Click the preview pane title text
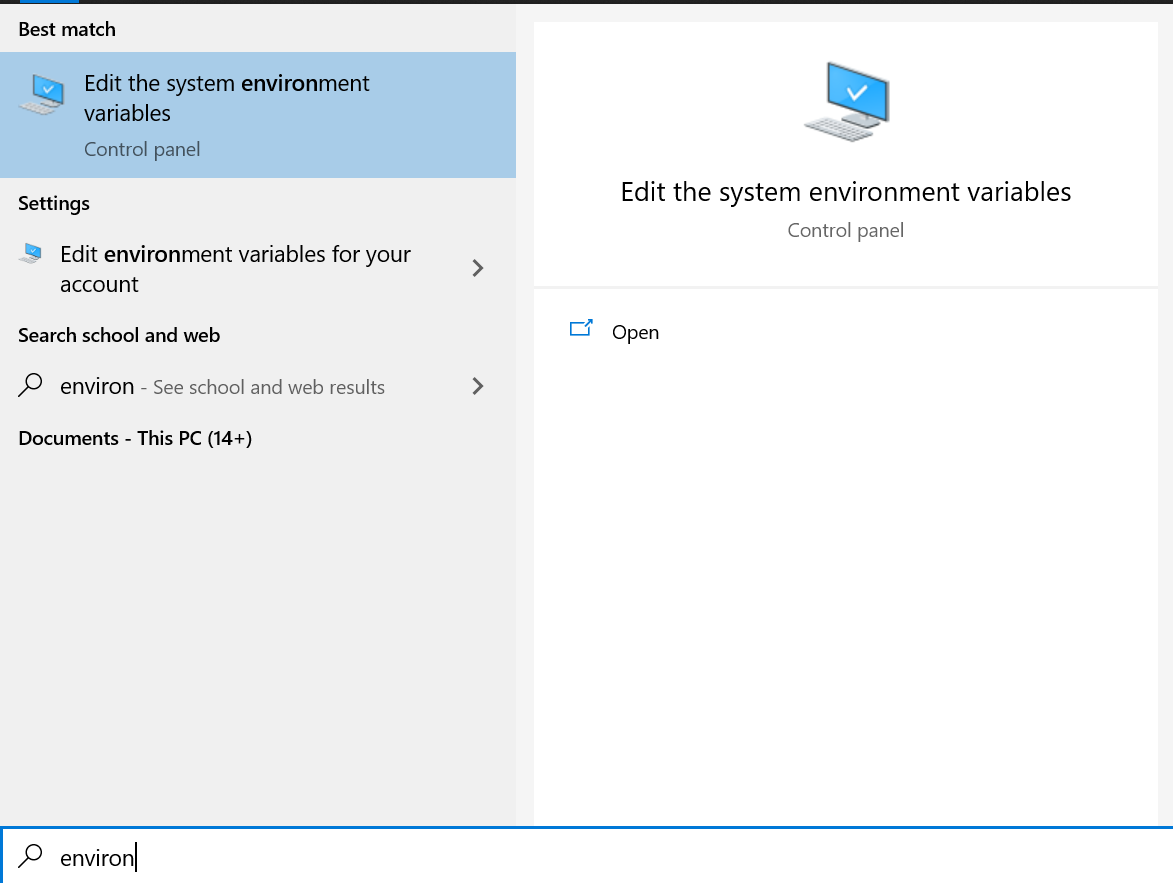 (x=845, y=192)
